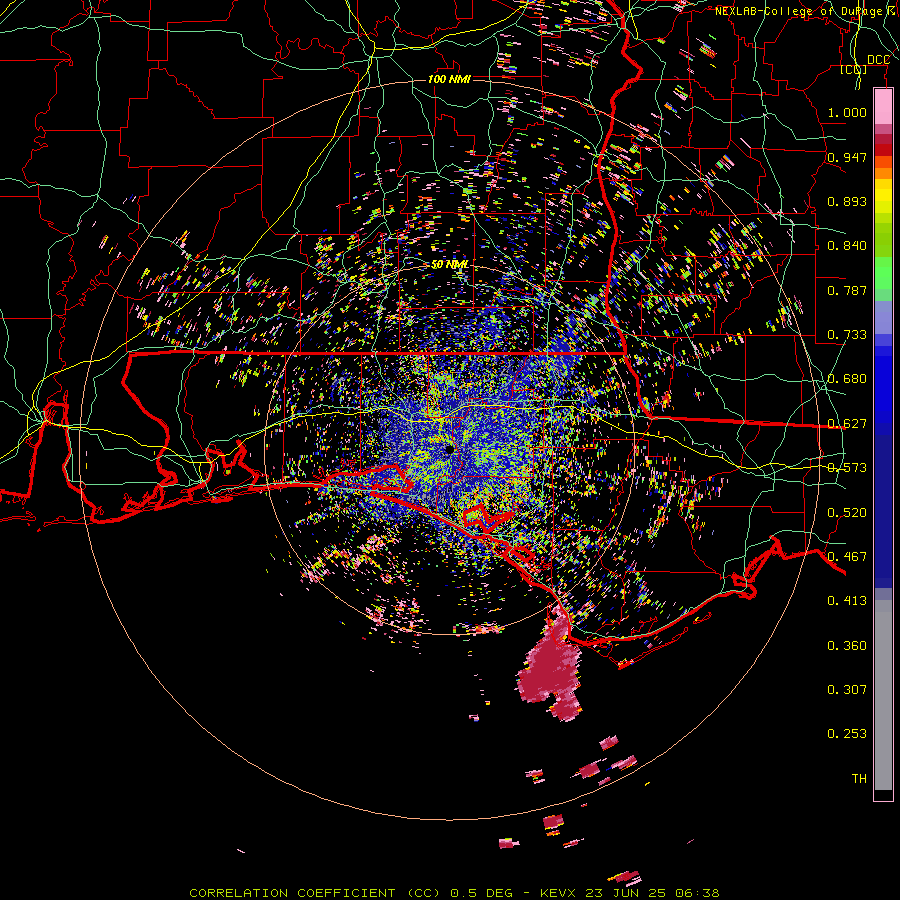Click the black radar site dot at center
900x900 pixels.
tap(449, 449)
